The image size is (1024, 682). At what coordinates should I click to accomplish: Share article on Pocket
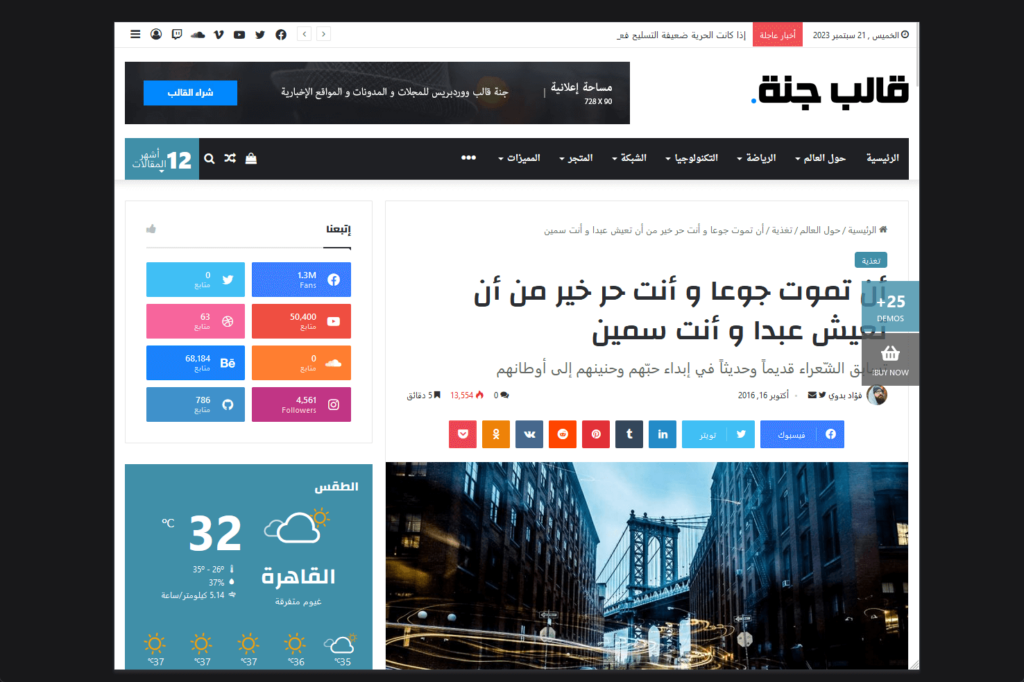click(463, 434)
